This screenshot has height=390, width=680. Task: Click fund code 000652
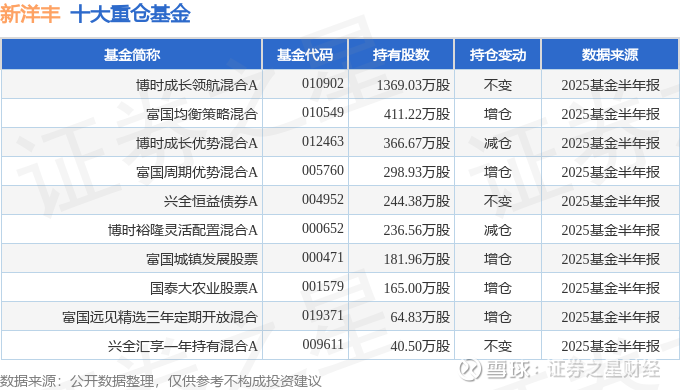coord(323,229)
